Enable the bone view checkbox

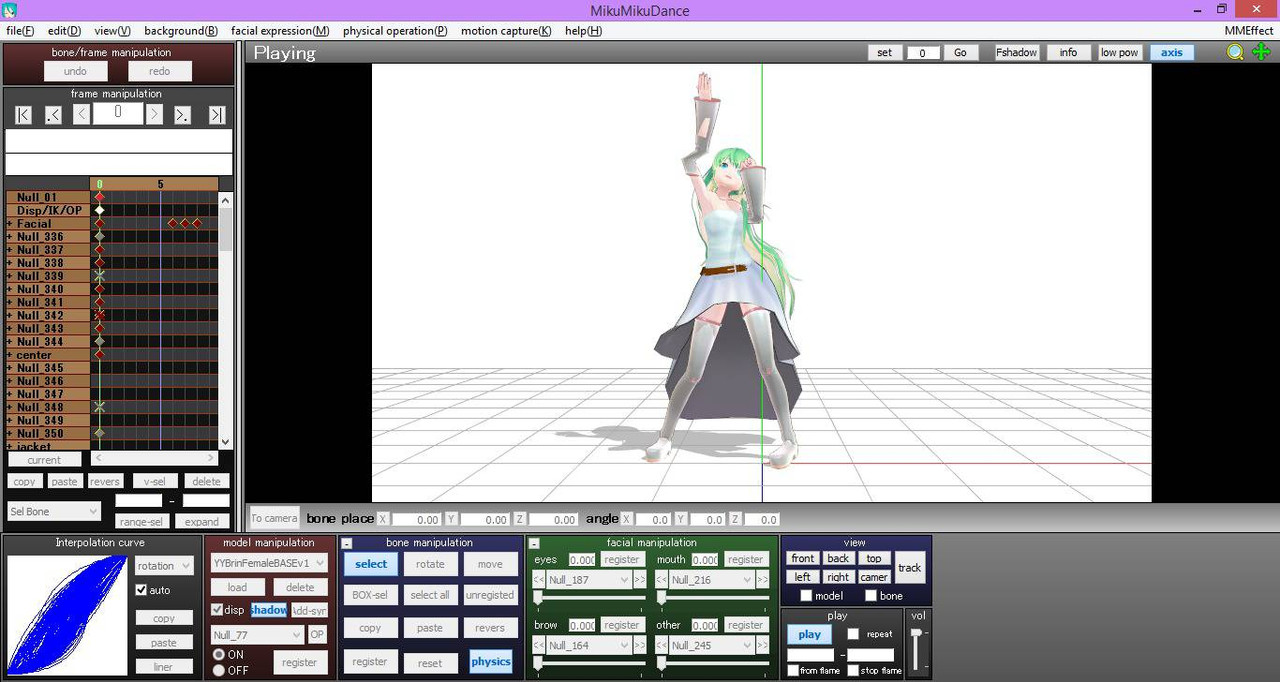871,596
